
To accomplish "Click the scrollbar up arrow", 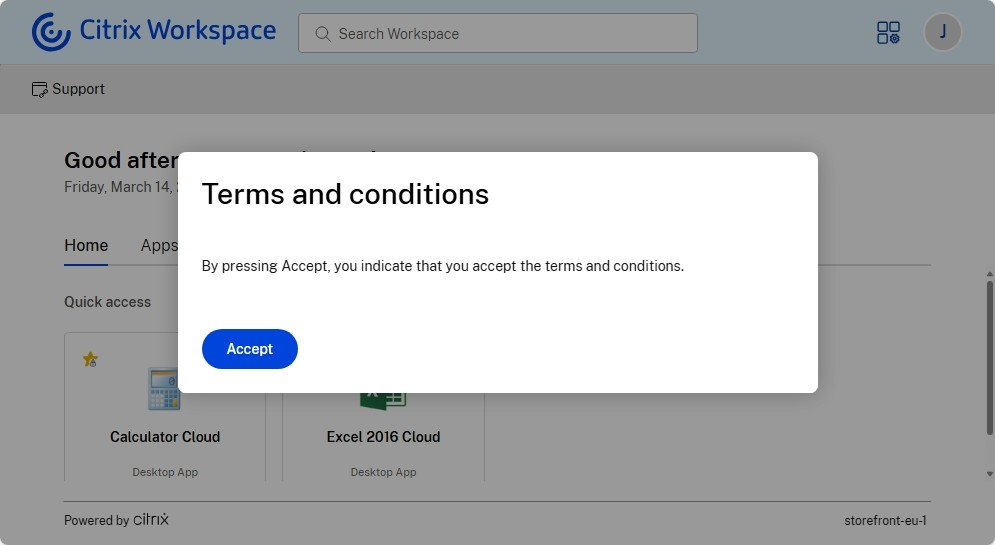I will point(989,272).
